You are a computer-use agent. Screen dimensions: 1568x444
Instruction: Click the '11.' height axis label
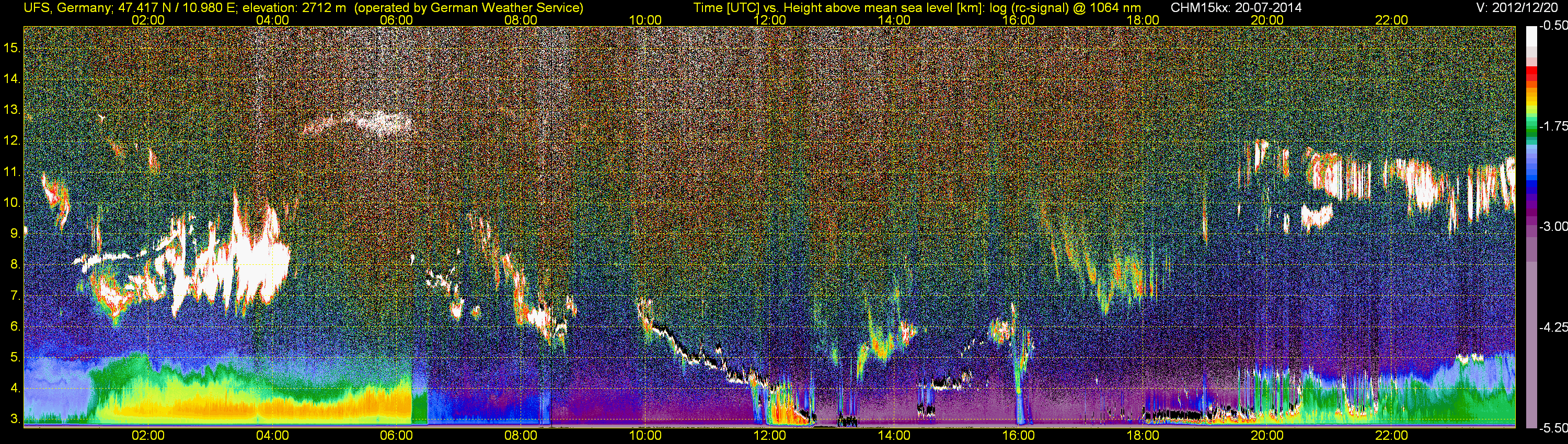click(x=12, y=171)
